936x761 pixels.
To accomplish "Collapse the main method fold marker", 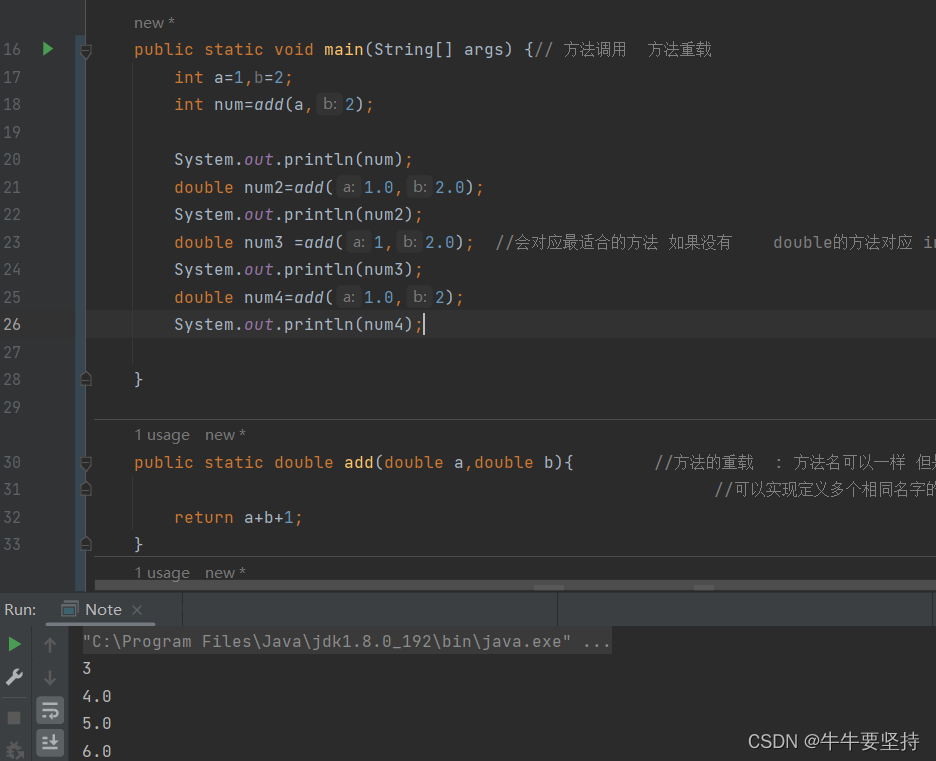I will coord(86,51).
